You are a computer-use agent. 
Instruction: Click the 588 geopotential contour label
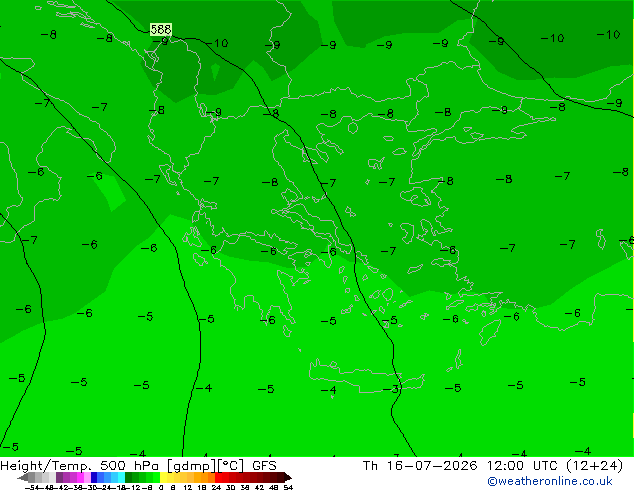[x=161, y=30]
